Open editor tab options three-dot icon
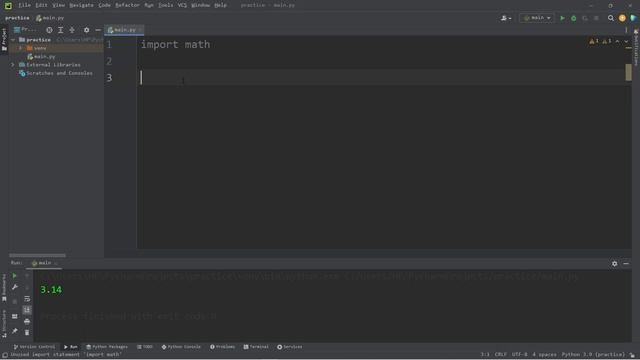640x360 pixels. [626, 30]
